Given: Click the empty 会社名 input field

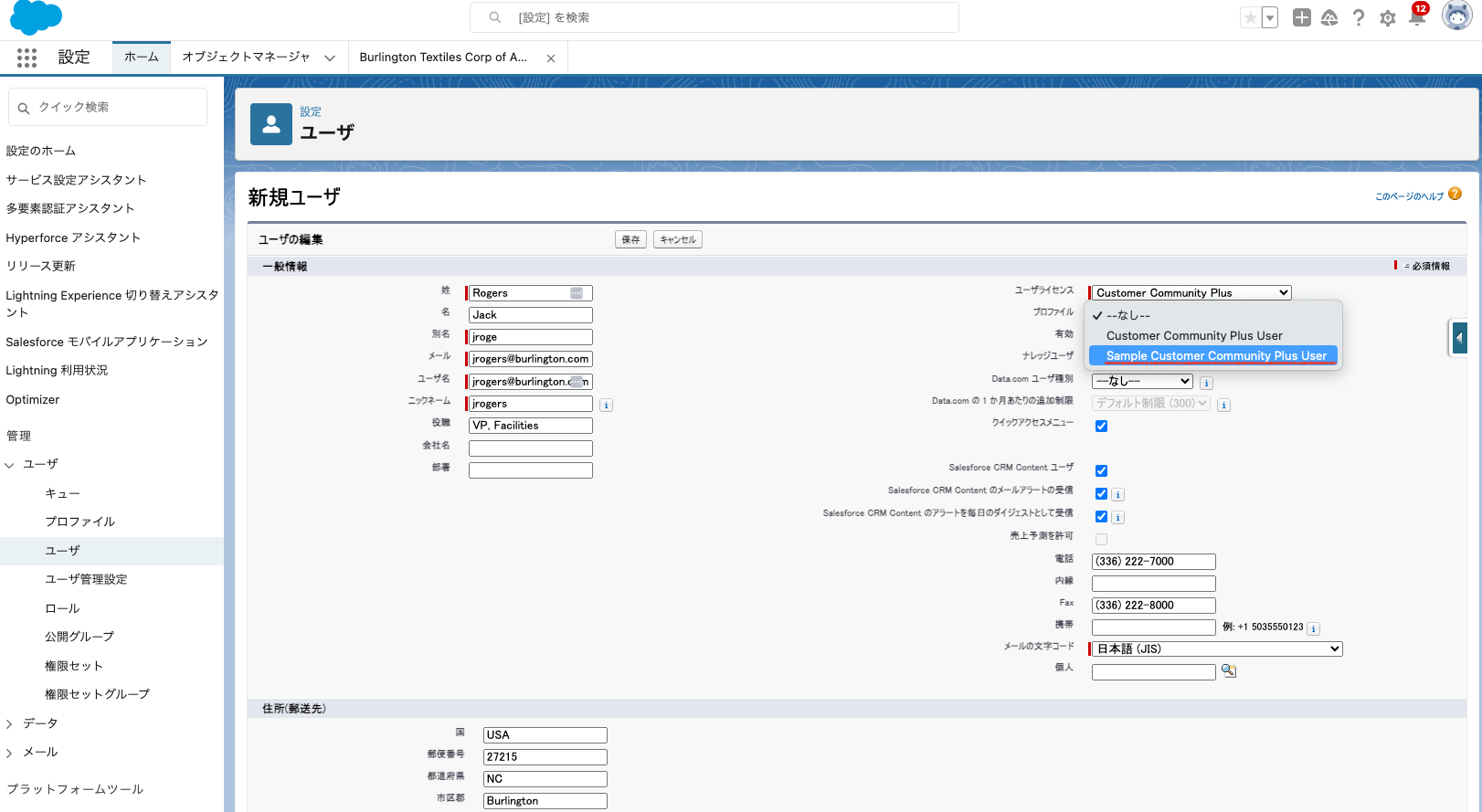Looking at the screenshot, I should [x=530, y=448].
